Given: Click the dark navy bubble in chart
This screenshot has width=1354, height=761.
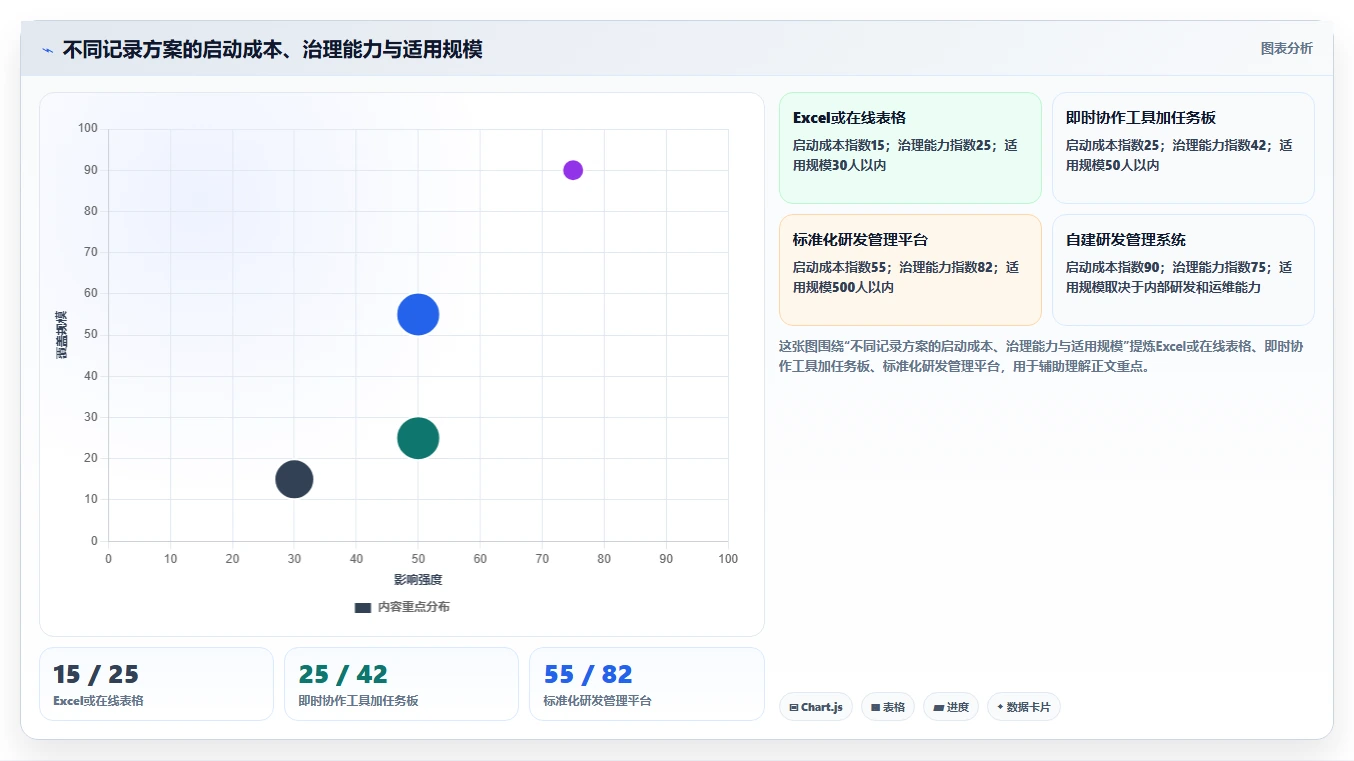Looking at the screenshot, I should (x=294, y=479).
